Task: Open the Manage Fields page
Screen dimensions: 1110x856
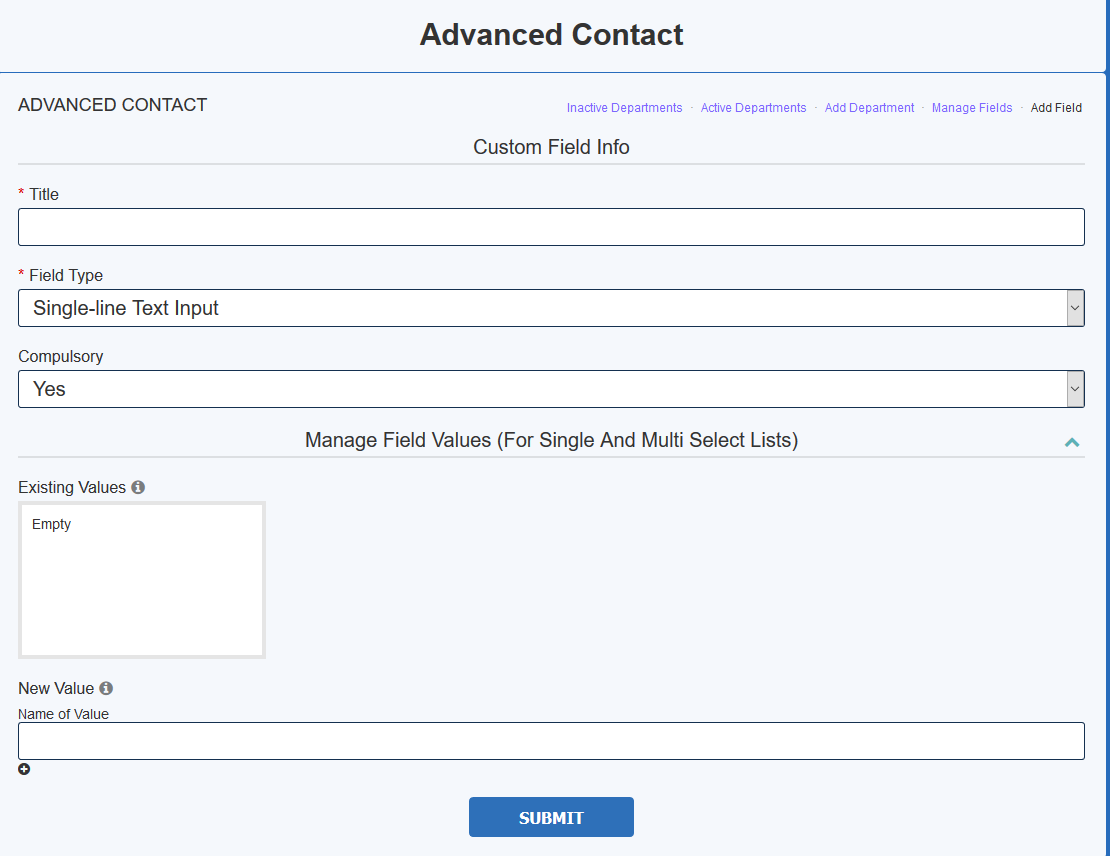Action: tap(972, 108)
